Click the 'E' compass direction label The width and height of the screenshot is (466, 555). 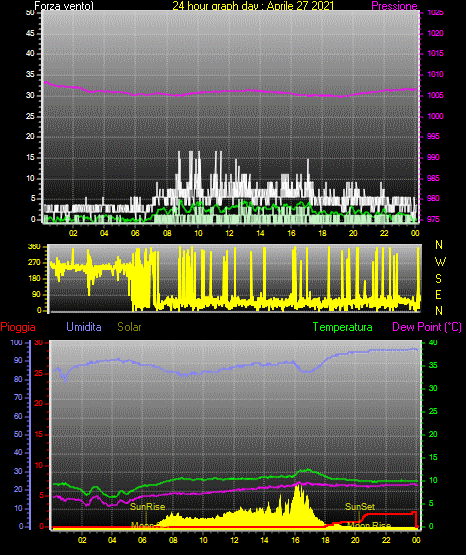point(438,295)
